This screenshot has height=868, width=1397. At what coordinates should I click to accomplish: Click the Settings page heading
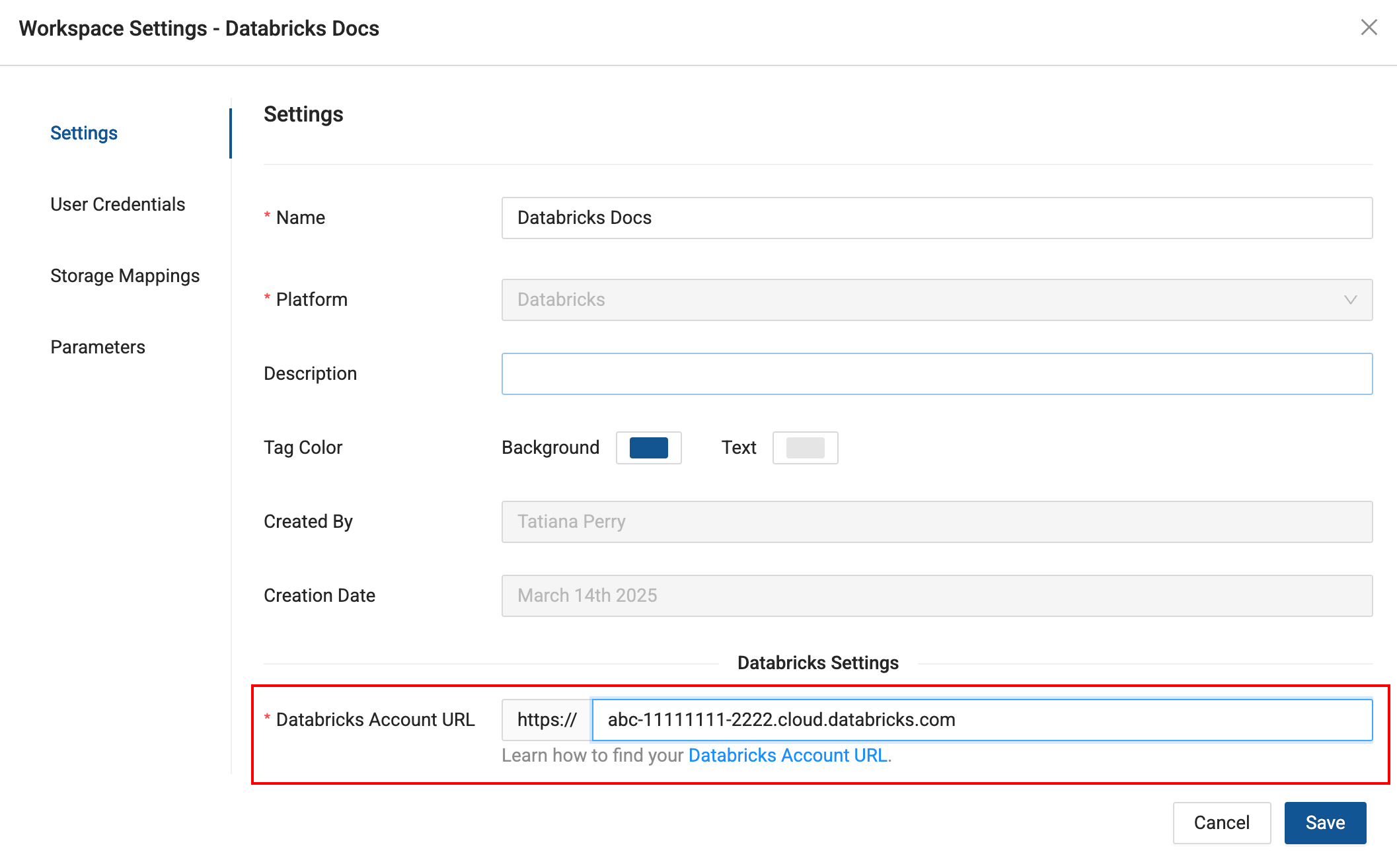tap(303, 114)
